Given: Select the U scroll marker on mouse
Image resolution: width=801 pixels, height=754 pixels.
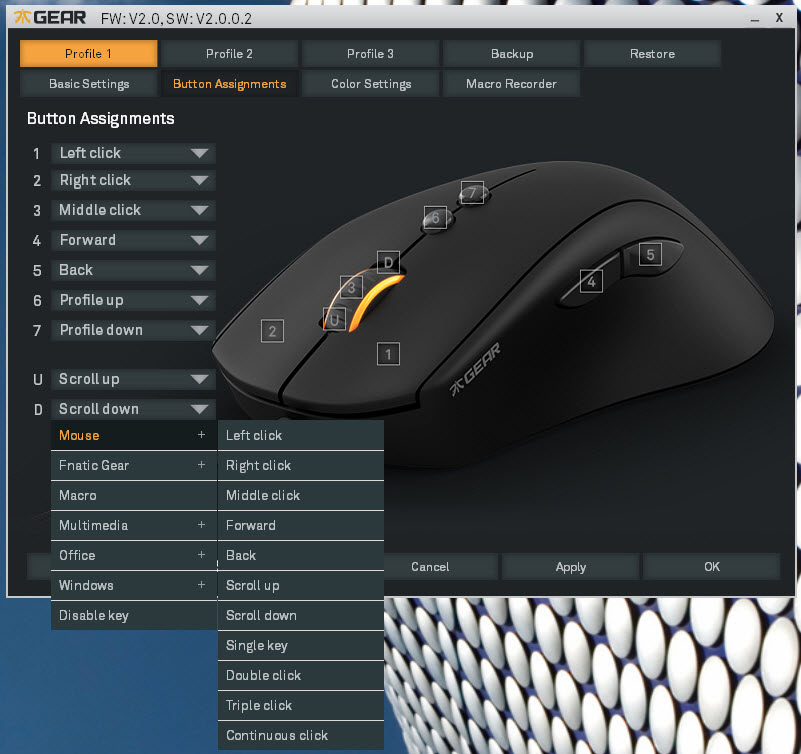Looking at the screenshot, I should [x=334, y=320].
